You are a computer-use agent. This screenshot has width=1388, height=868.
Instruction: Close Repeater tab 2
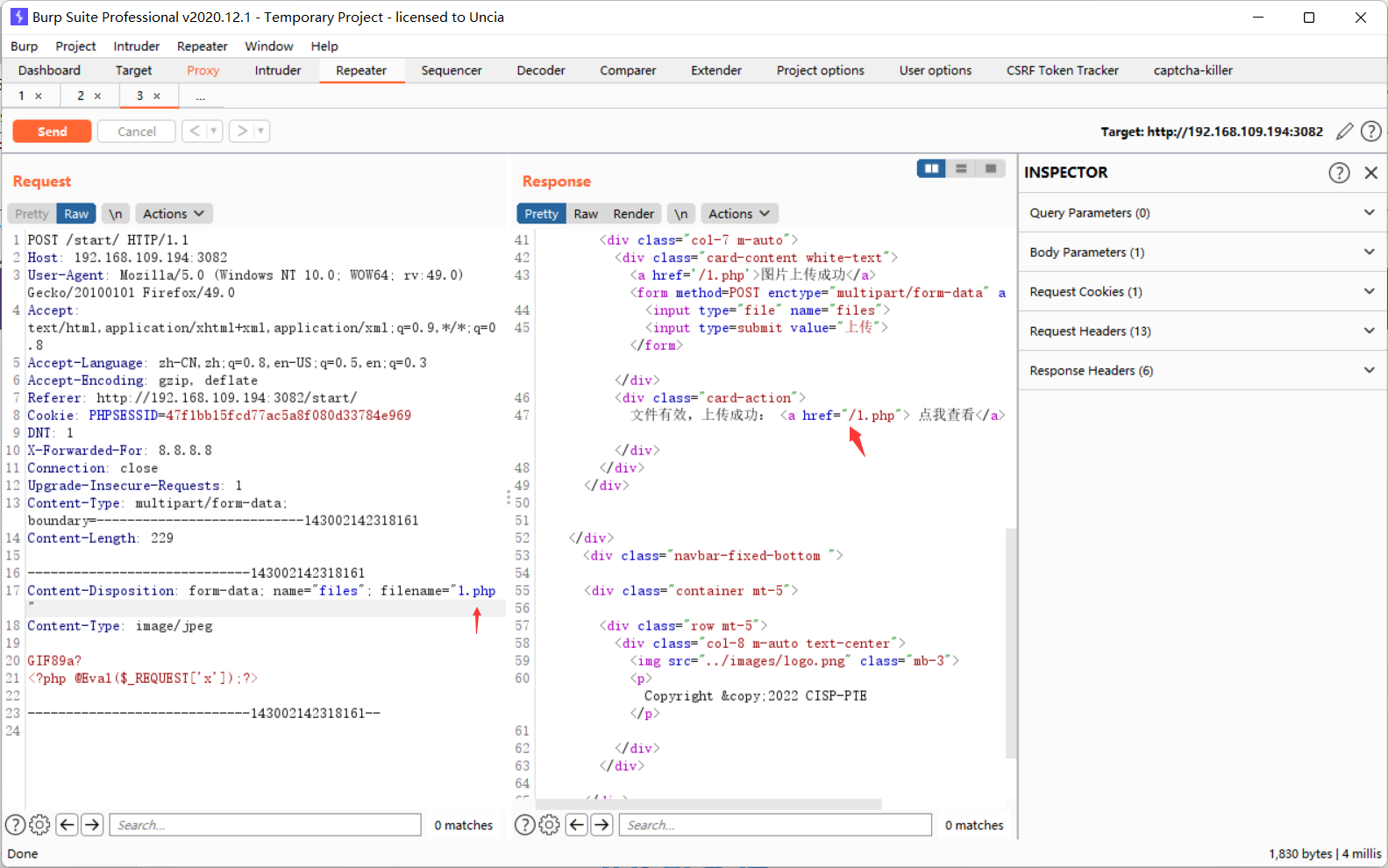coord(97,96)
